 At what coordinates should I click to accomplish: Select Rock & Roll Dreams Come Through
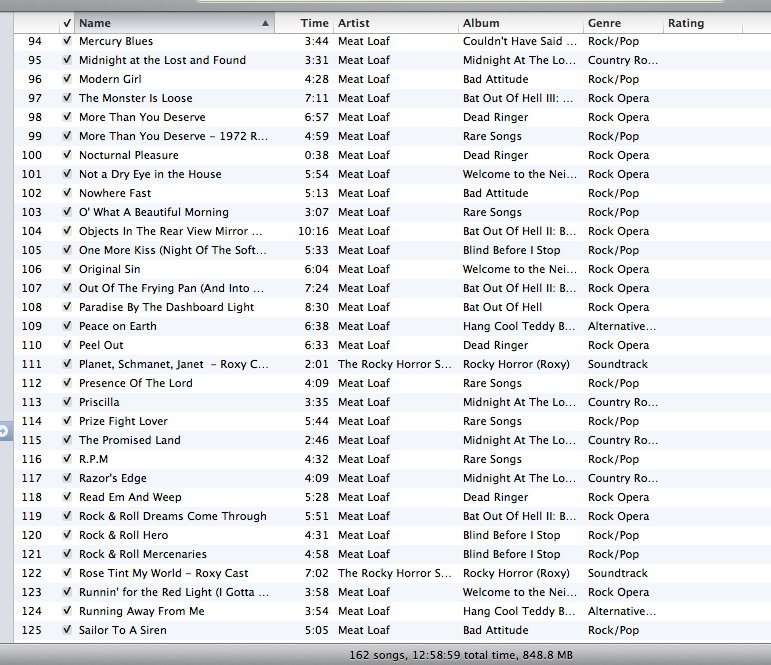(173, 517)
